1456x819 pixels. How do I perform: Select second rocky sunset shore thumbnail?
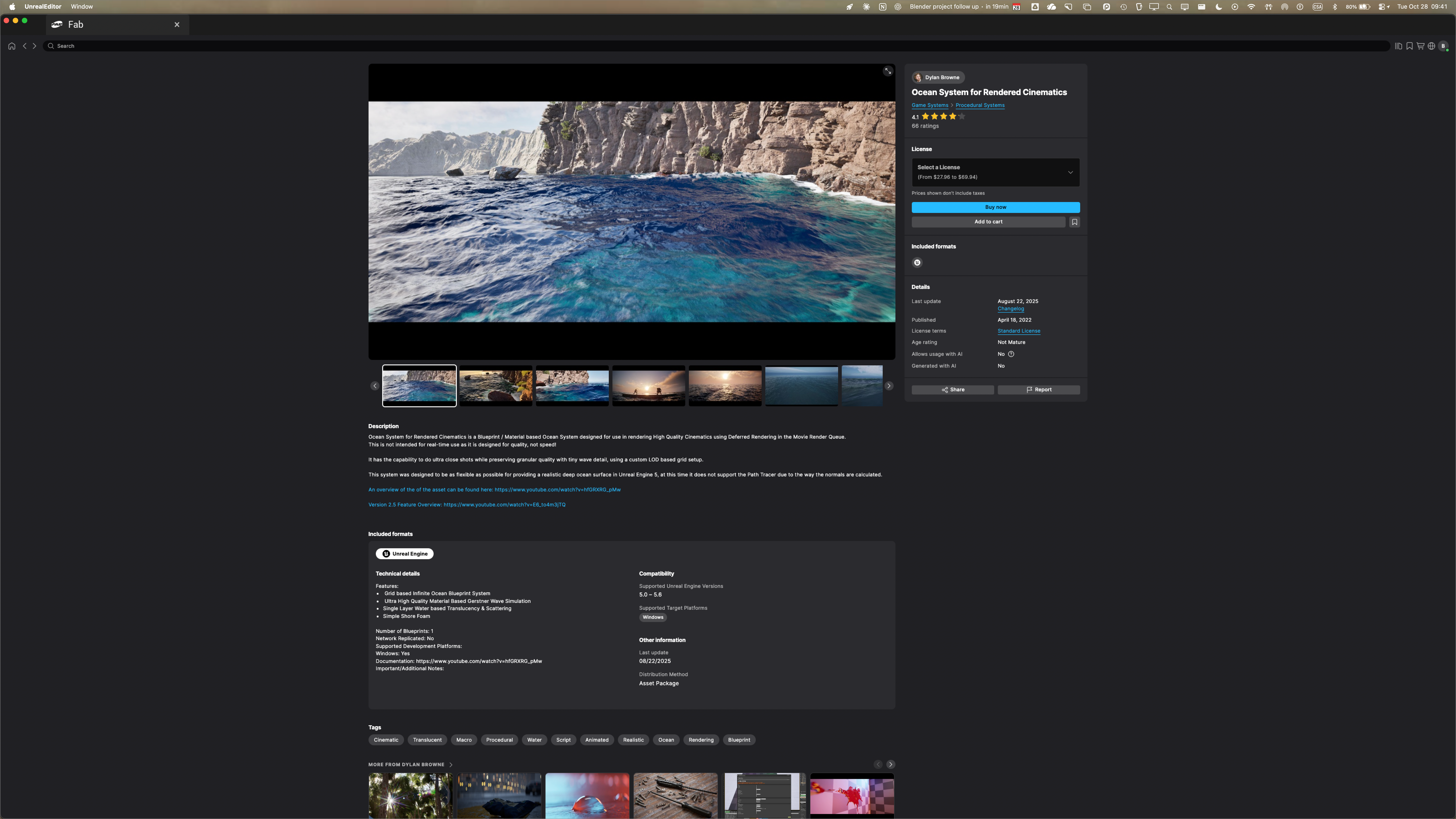496,386
